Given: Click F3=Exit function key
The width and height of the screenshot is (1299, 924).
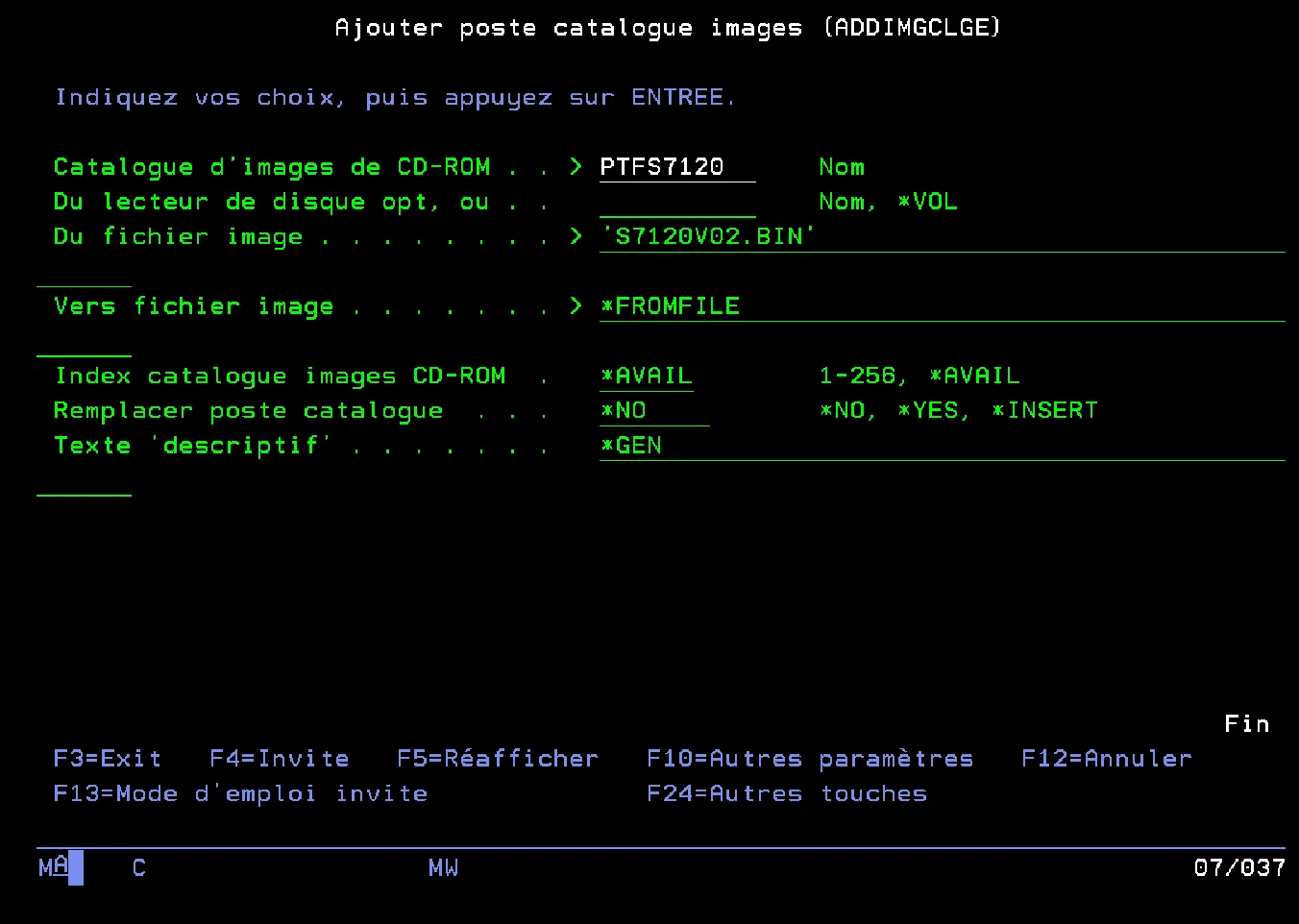Looking at the screenshot, I should tap(108, 759).
